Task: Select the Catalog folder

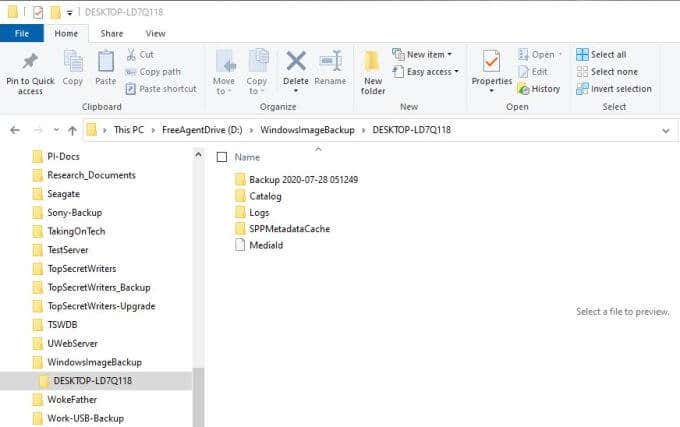Action: [x=258, y=196]
